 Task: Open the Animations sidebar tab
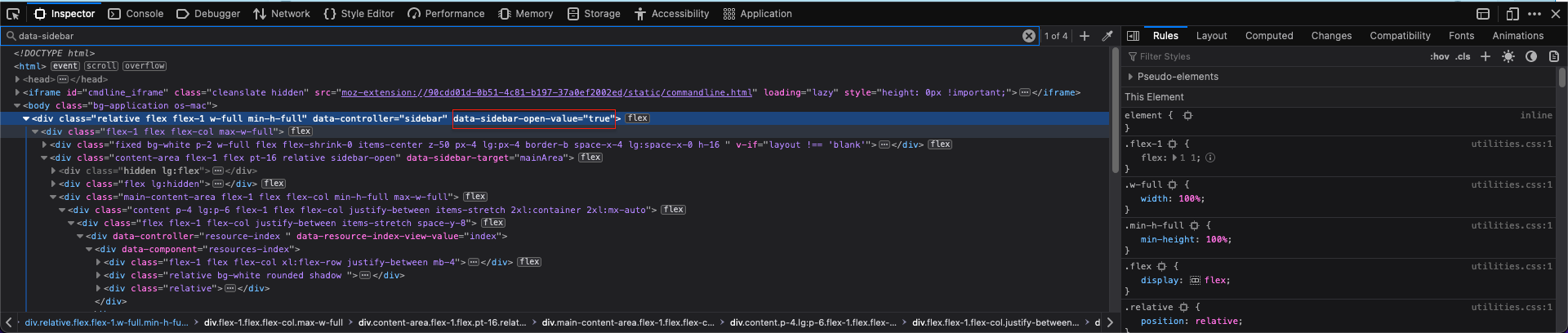1517,36
